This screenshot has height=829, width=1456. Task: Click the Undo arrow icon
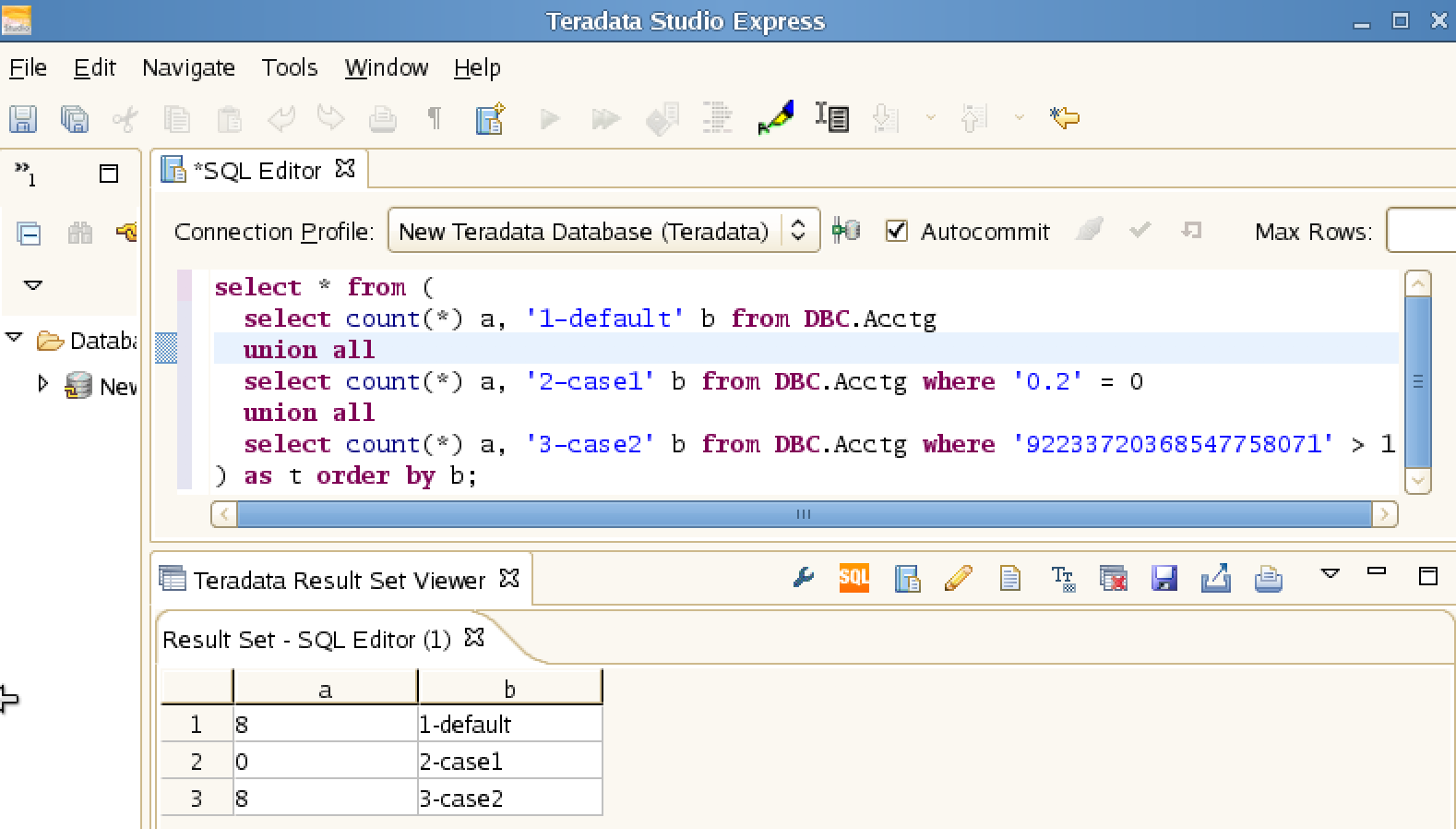tap(280, 119)
